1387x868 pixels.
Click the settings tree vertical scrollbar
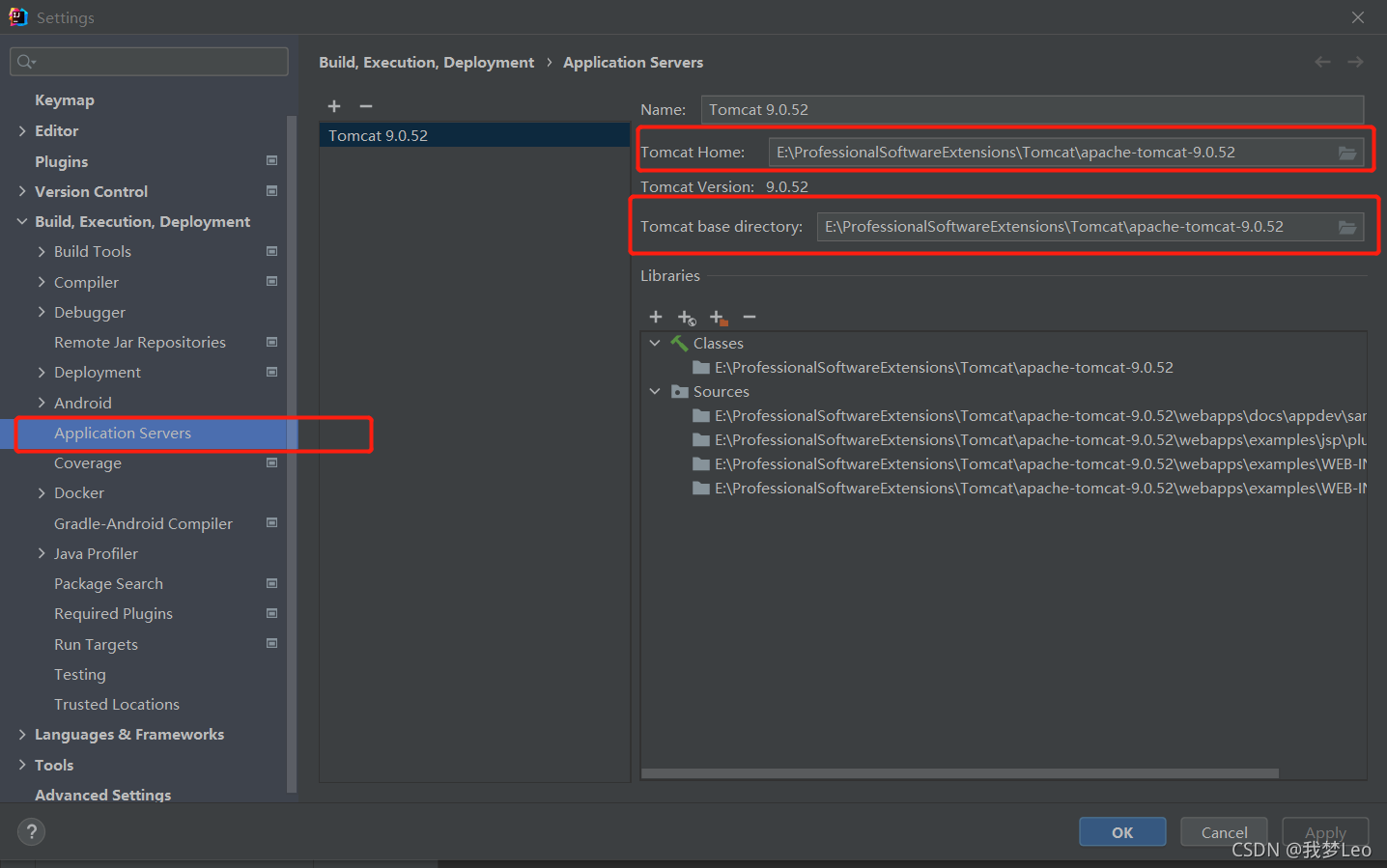tap(292, 454)
